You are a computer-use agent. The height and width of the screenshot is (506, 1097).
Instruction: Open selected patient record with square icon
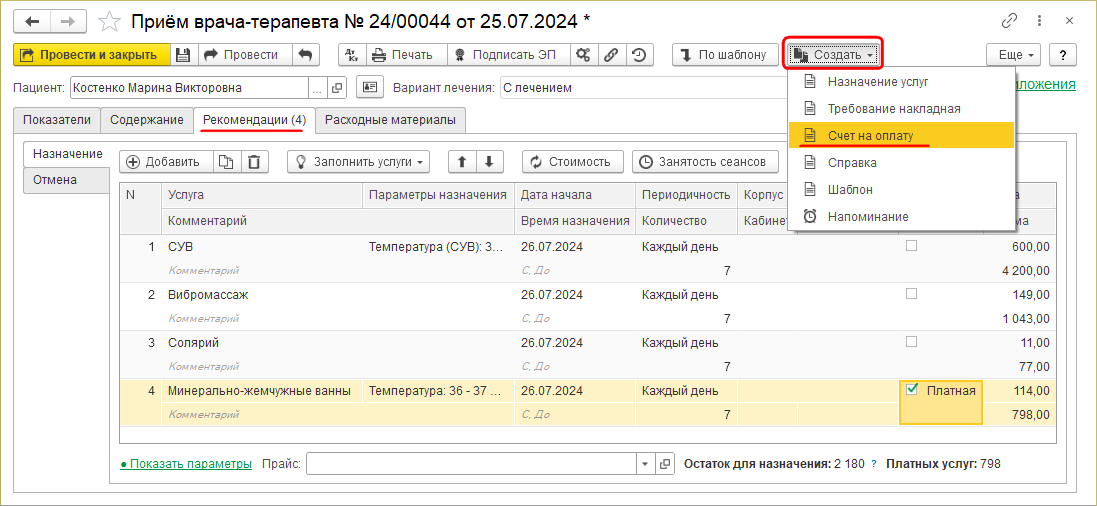(x=337, y=88)
